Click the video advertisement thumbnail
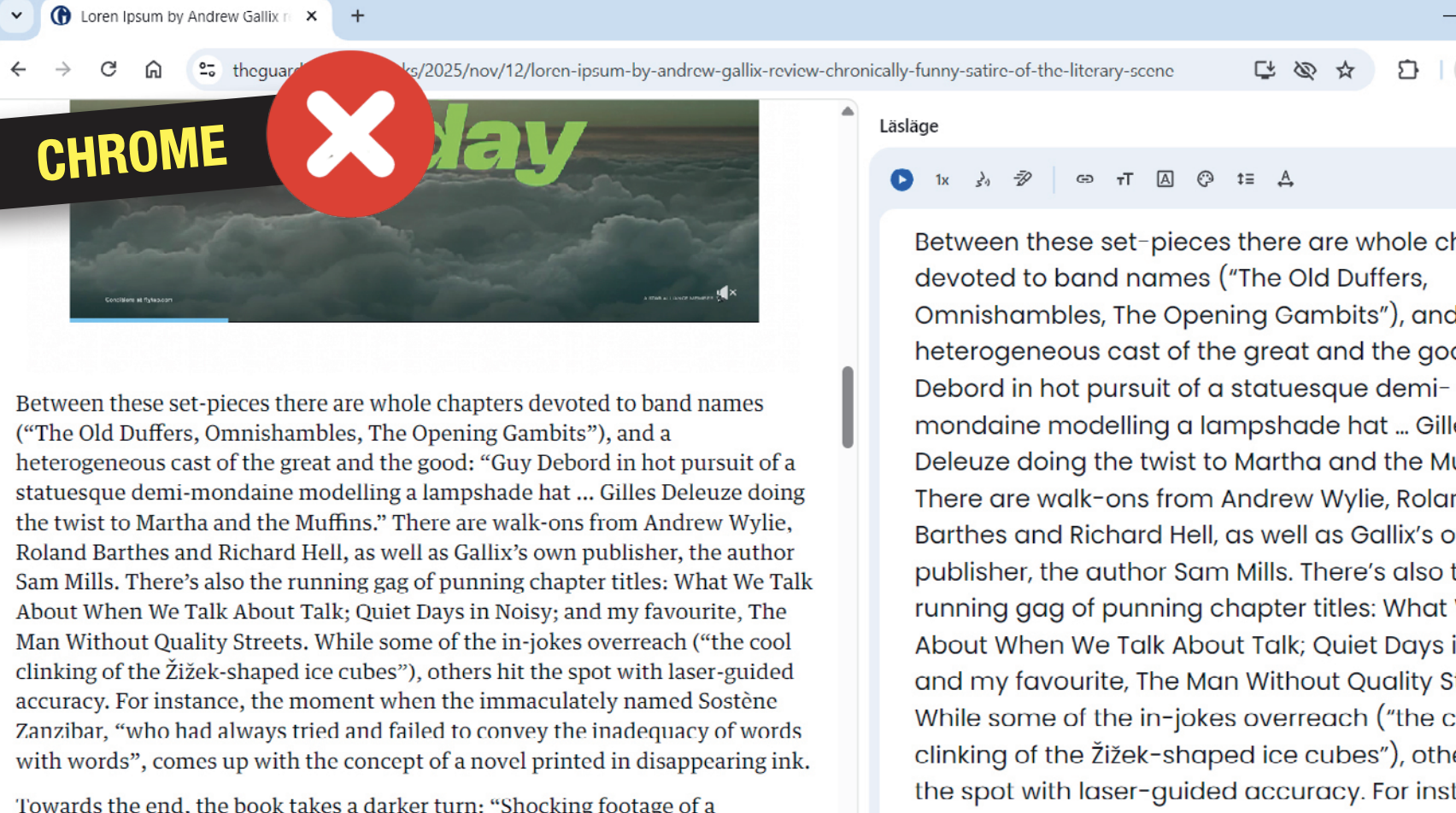 (414, 211)
